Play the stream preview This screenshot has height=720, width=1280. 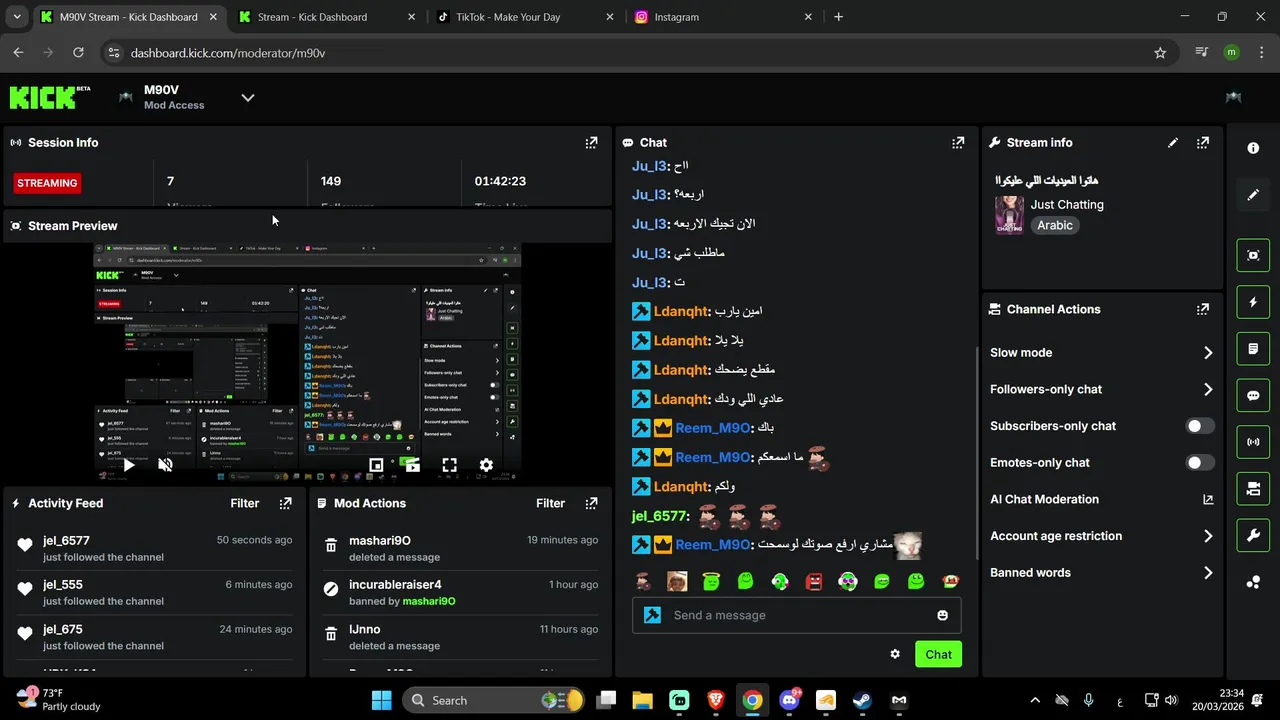(129, 465)
